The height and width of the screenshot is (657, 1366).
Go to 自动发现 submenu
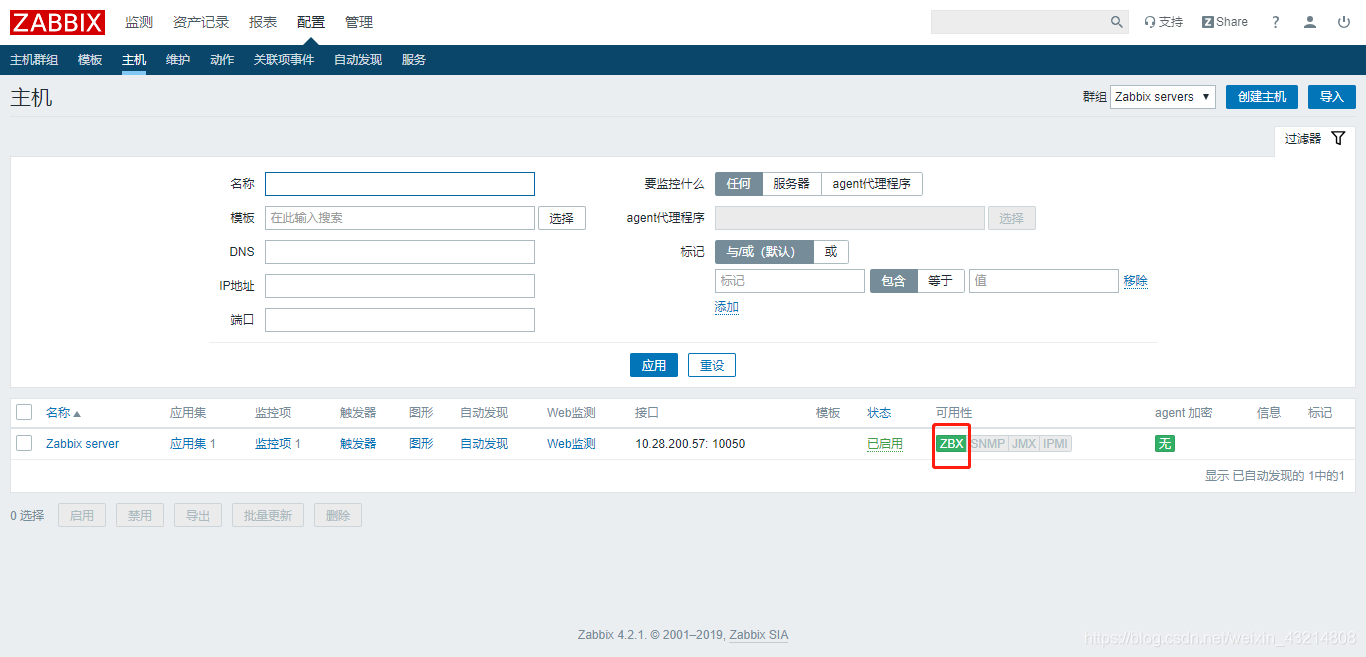(358, 60)
